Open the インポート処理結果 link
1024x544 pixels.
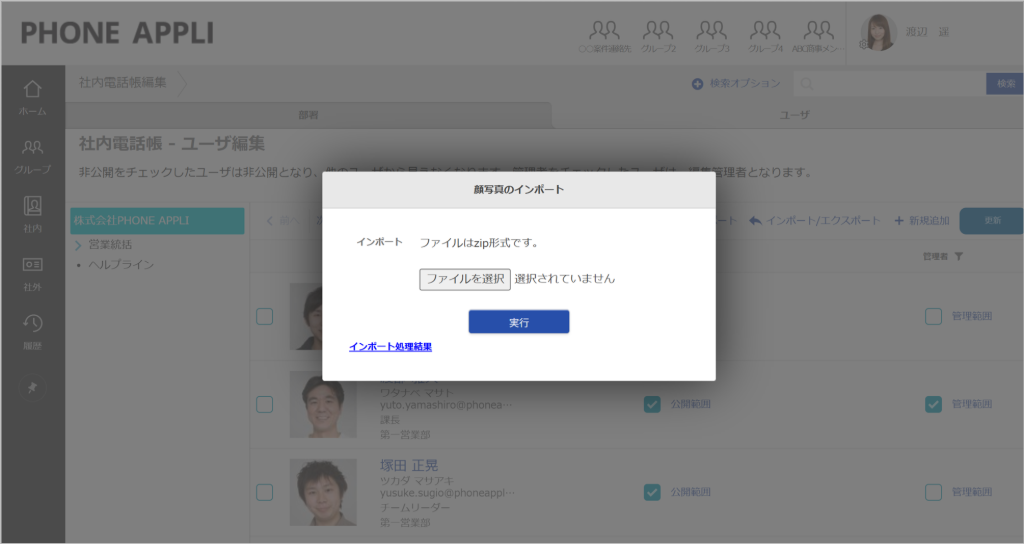pos(390,347)
